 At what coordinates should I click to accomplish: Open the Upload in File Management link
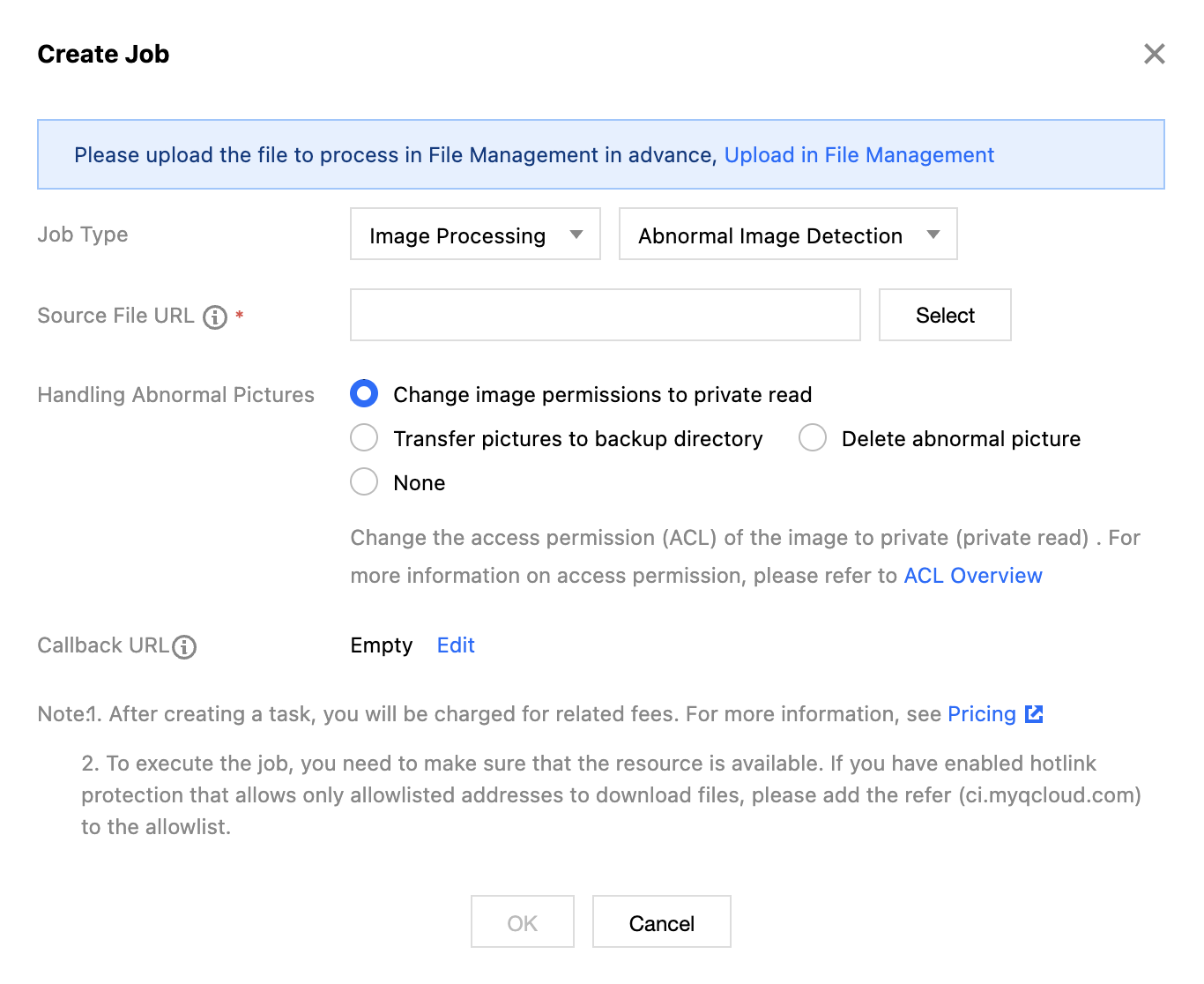[858, 155]
